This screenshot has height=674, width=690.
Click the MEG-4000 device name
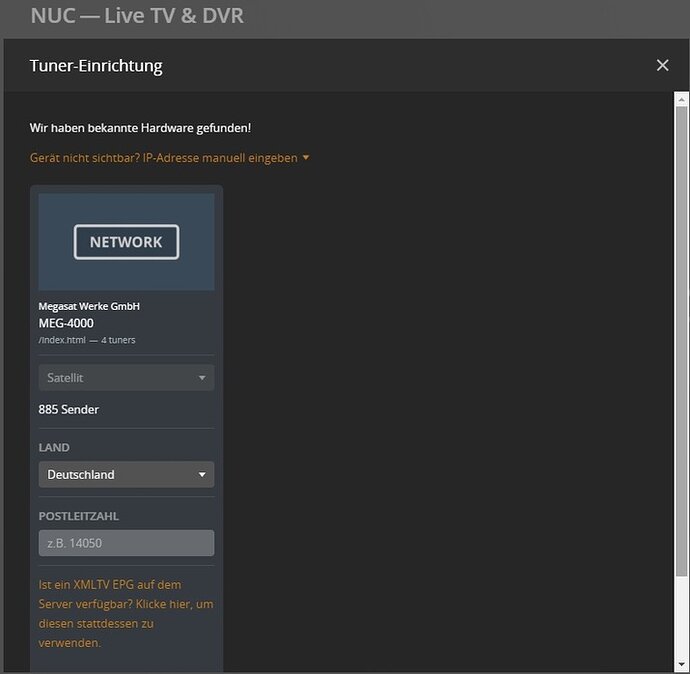pos(66,323)
